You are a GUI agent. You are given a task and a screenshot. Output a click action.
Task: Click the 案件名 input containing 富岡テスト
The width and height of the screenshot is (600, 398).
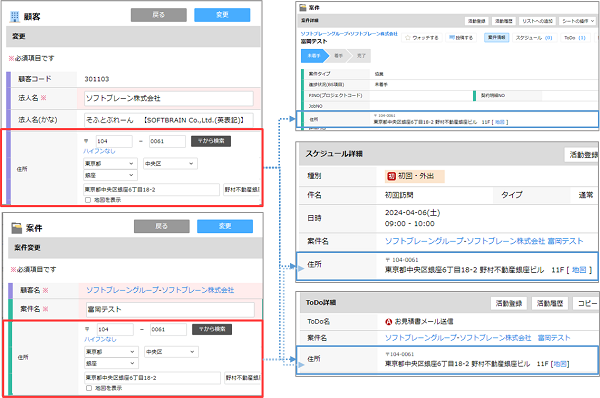tap(170, 309)
